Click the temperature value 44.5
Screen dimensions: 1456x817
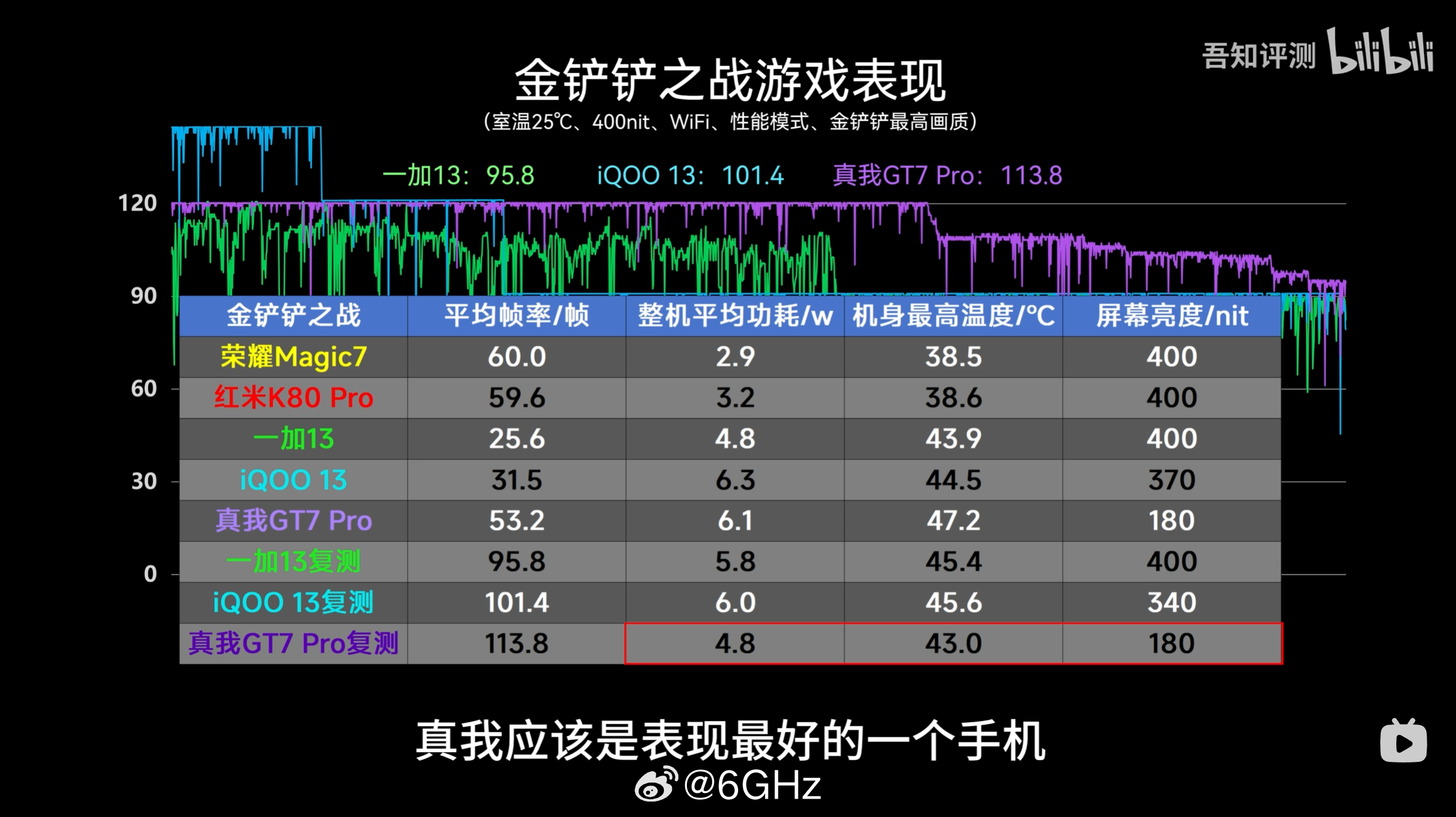click(x=954, y=480)
